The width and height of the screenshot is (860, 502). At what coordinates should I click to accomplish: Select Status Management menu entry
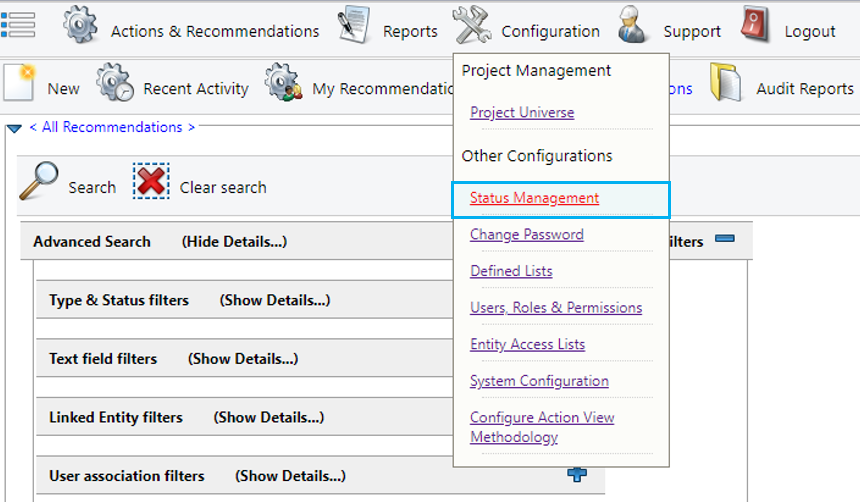tap(534, 198)
